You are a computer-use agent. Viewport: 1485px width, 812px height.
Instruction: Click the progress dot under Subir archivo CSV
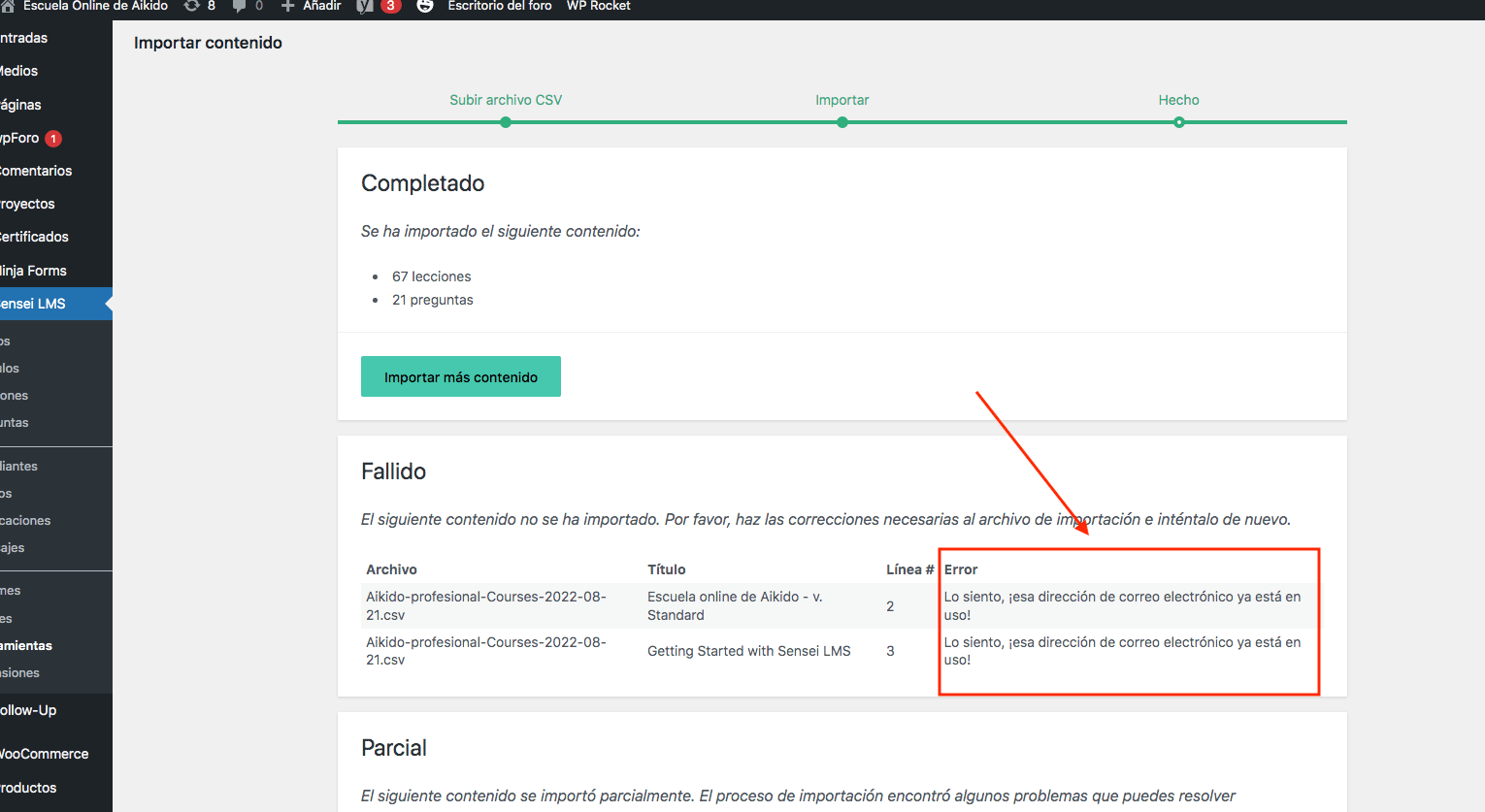pyautogui.click(x=506, y=122)
